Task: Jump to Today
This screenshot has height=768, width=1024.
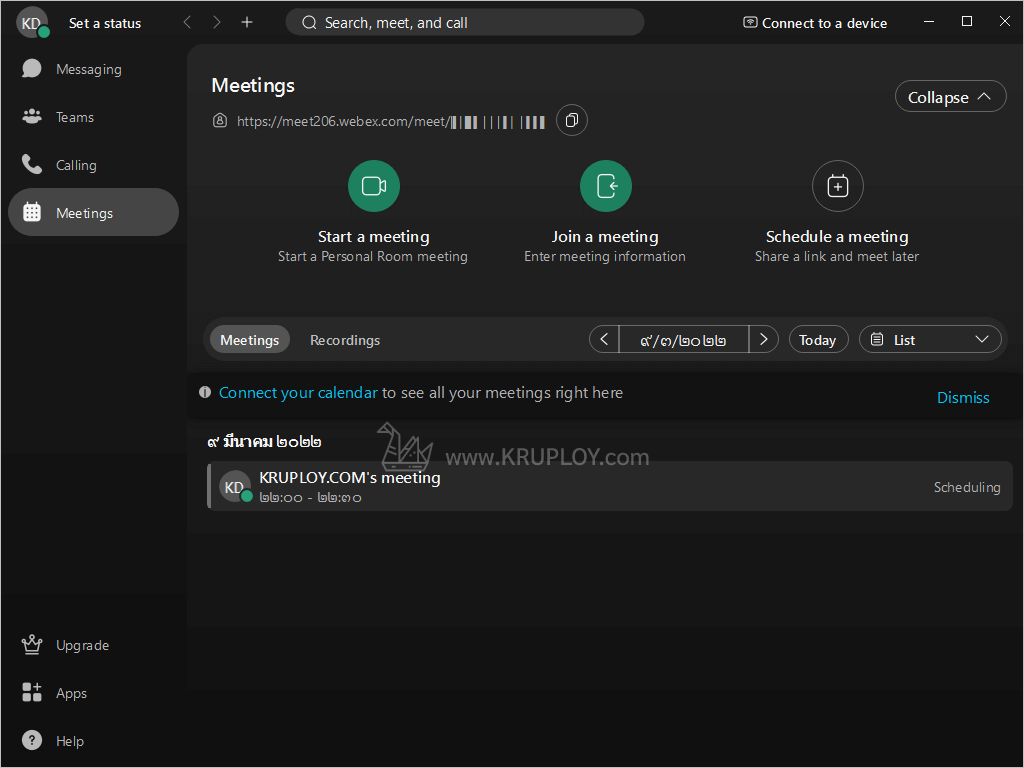Action: tap(818, 340)
